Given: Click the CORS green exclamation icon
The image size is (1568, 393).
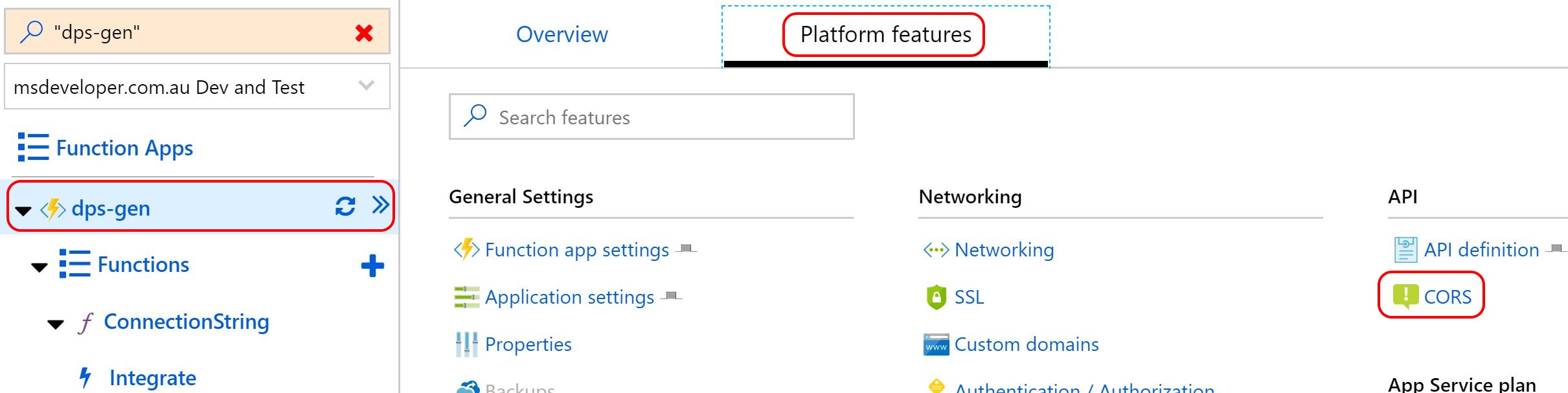Looking at the screenshot, I should [1405, 297].
